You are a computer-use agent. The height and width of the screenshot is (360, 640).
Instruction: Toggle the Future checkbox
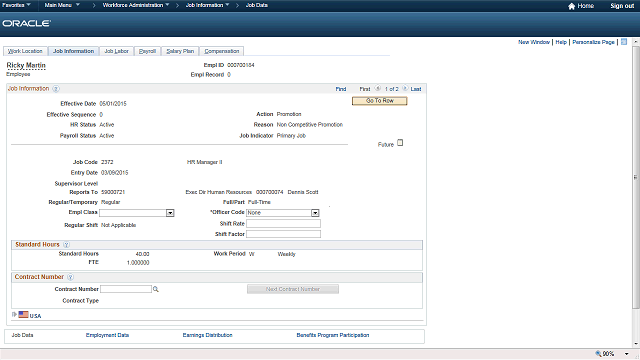coord(400,142)
